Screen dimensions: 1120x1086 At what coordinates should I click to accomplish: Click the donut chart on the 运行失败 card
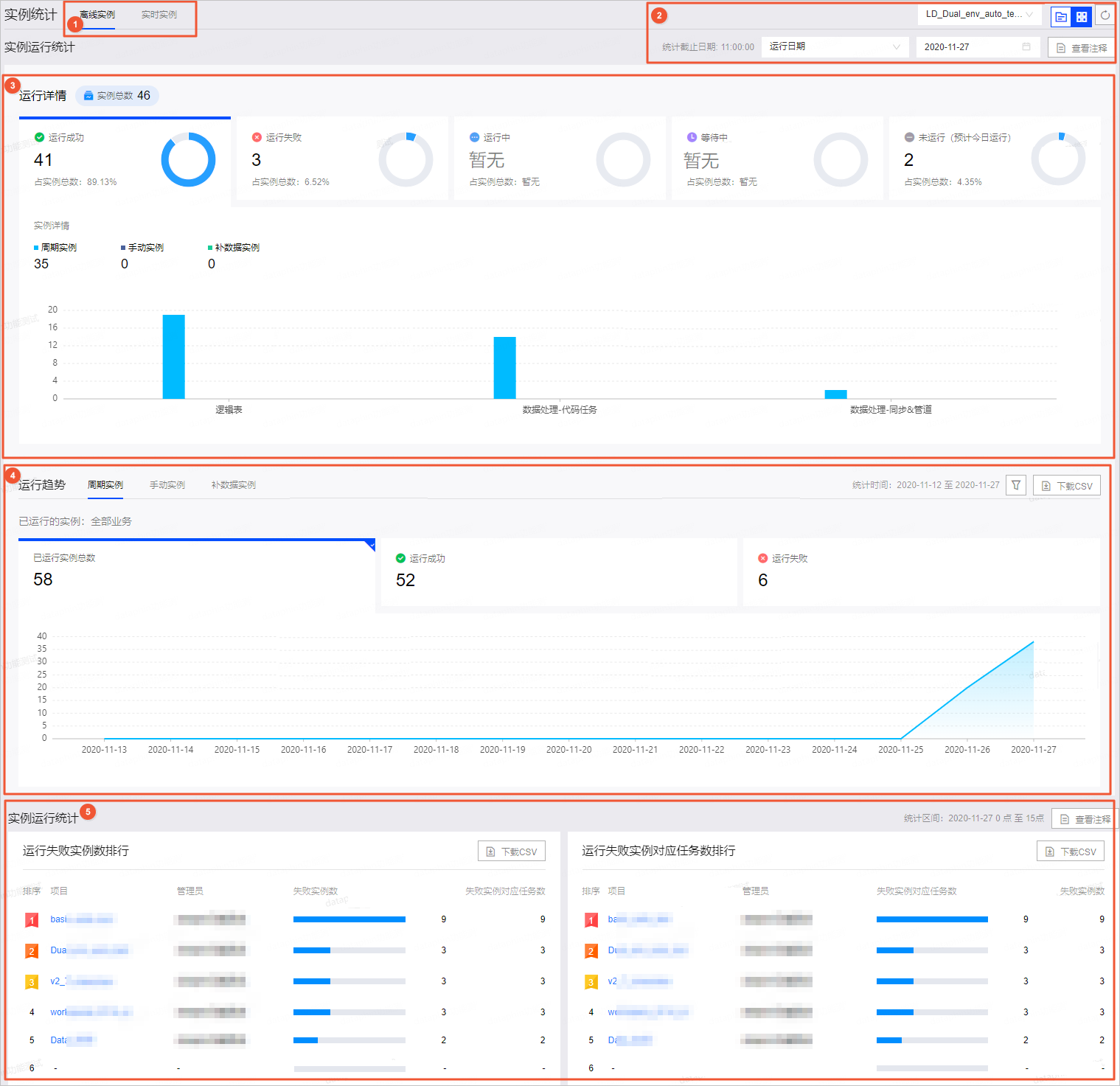(406, 159)
